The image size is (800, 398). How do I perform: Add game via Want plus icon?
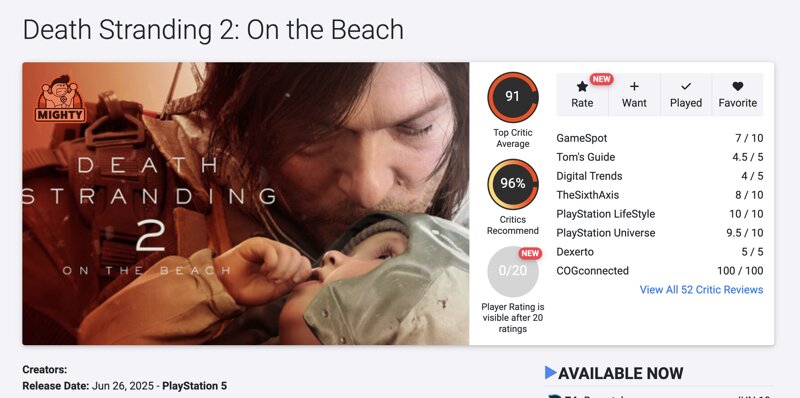(x=634, y=87)
